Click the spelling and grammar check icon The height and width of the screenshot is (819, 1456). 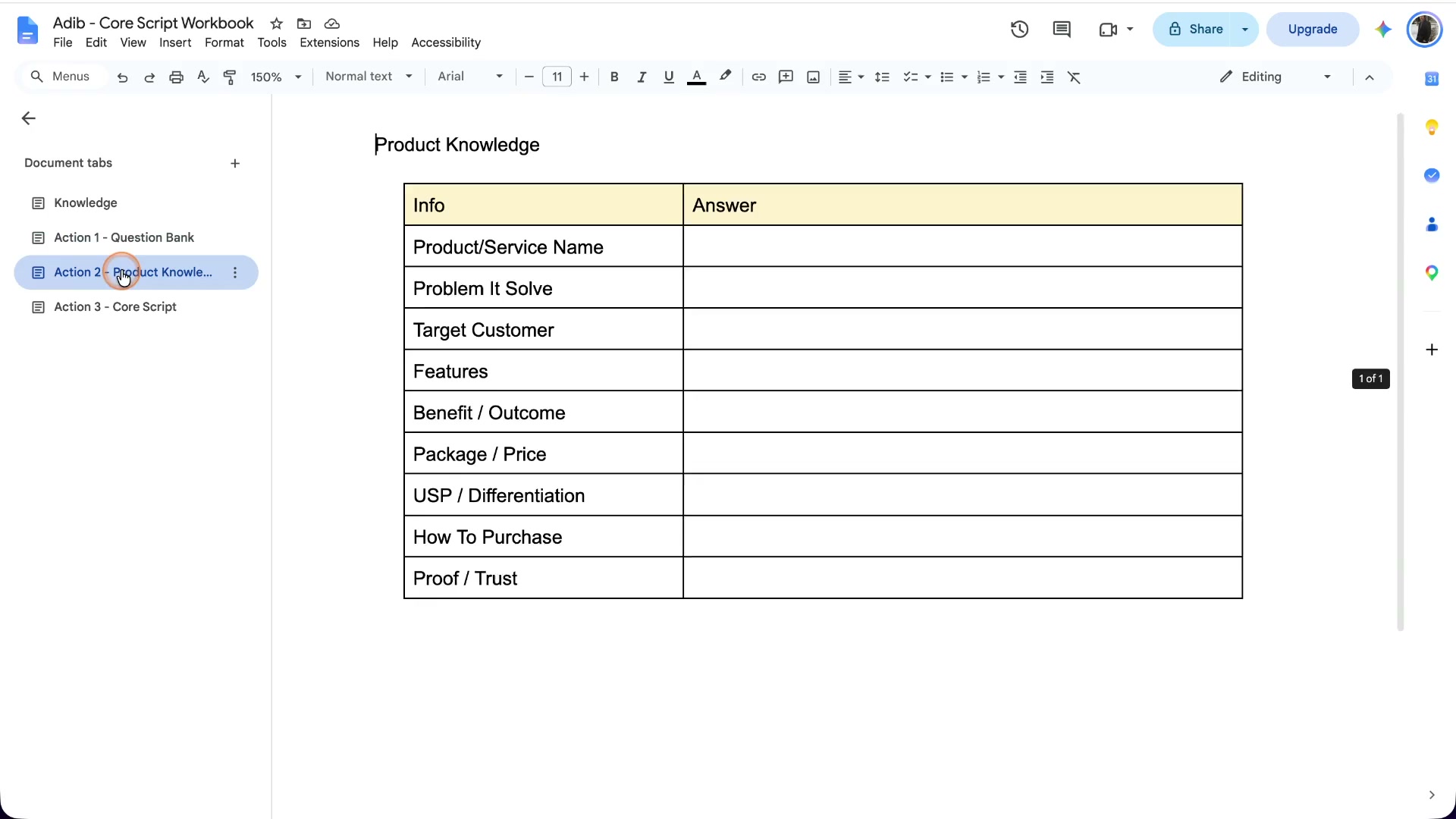202,77
